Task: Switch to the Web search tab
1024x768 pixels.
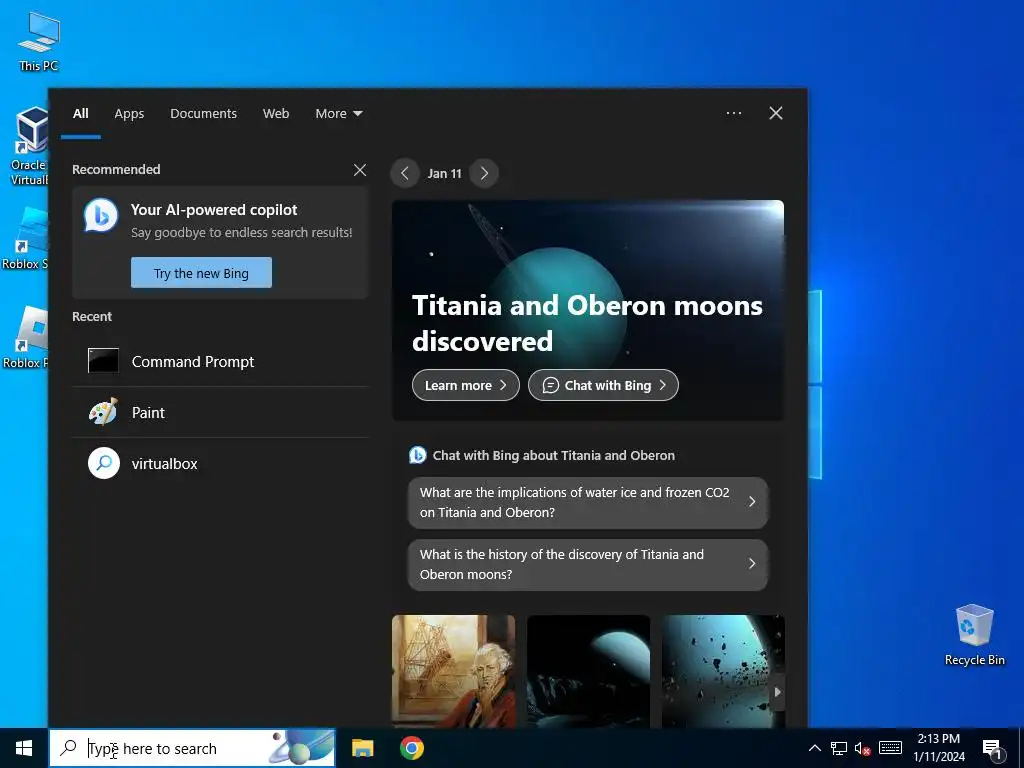Action: point(276,114)
